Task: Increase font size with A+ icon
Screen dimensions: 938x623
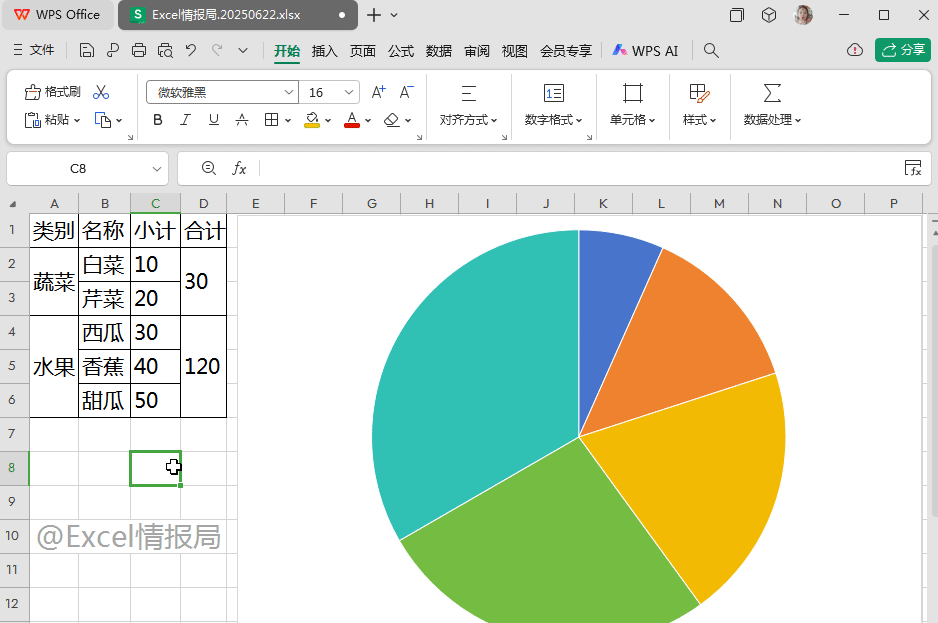Action: (x=379, y=92)
